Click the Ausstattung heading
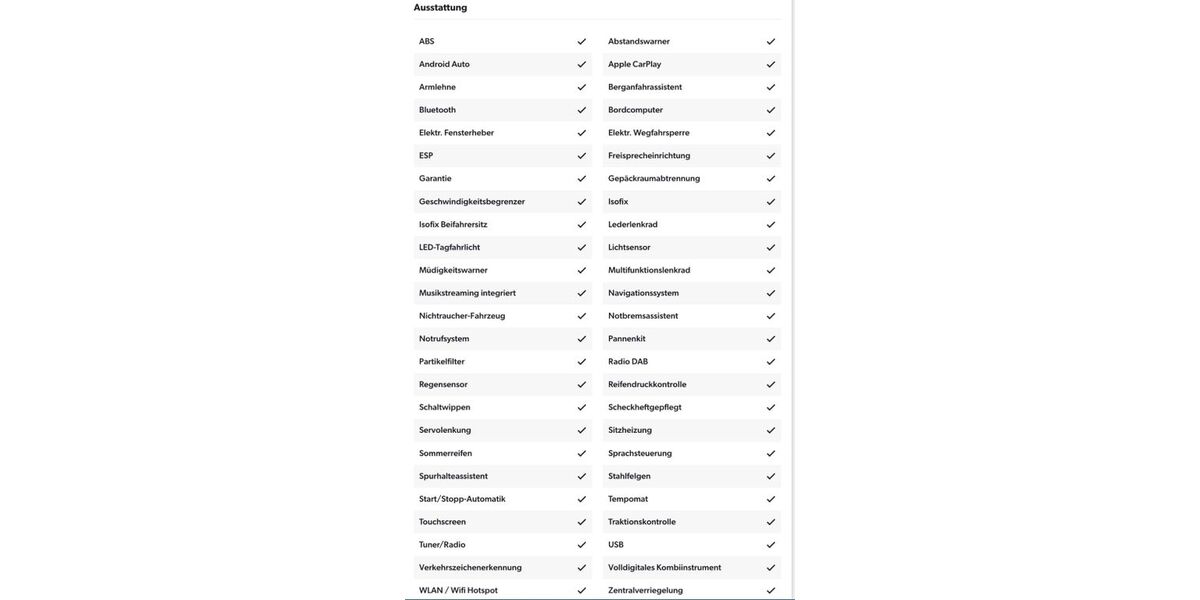The width and height of the screenshot is (1200, 600). click(x=440, y=8)
